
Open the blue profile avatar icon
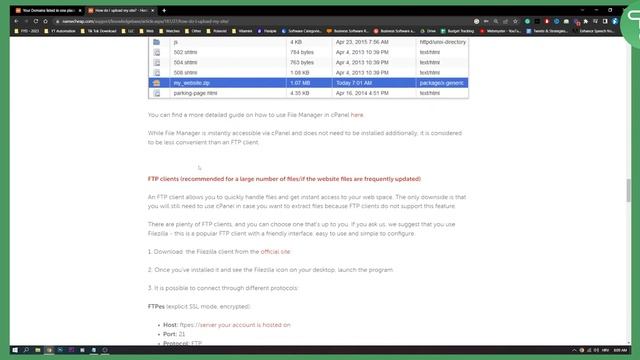615,21
